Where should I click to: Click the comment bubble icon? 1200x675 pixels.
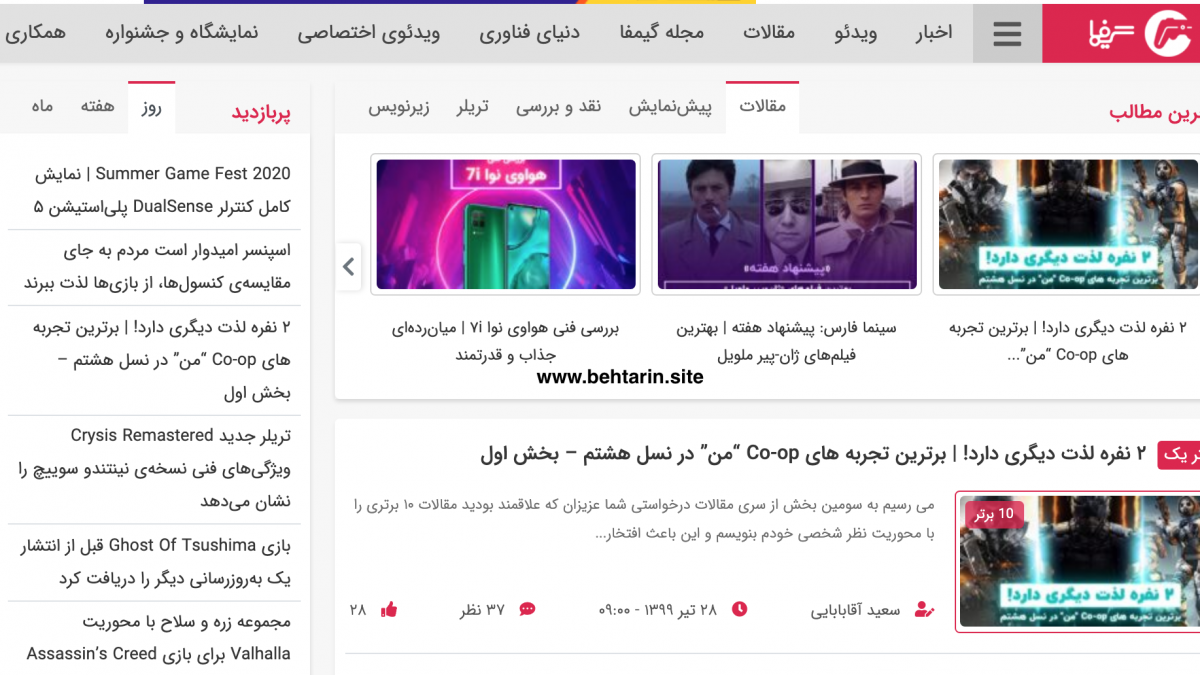coord(527,609)
